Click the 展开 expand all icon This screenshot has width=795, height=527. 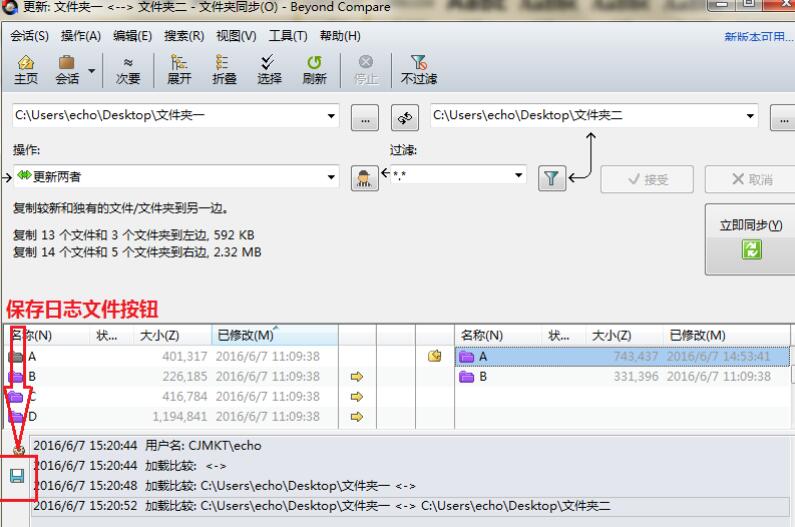click(179, 69)
